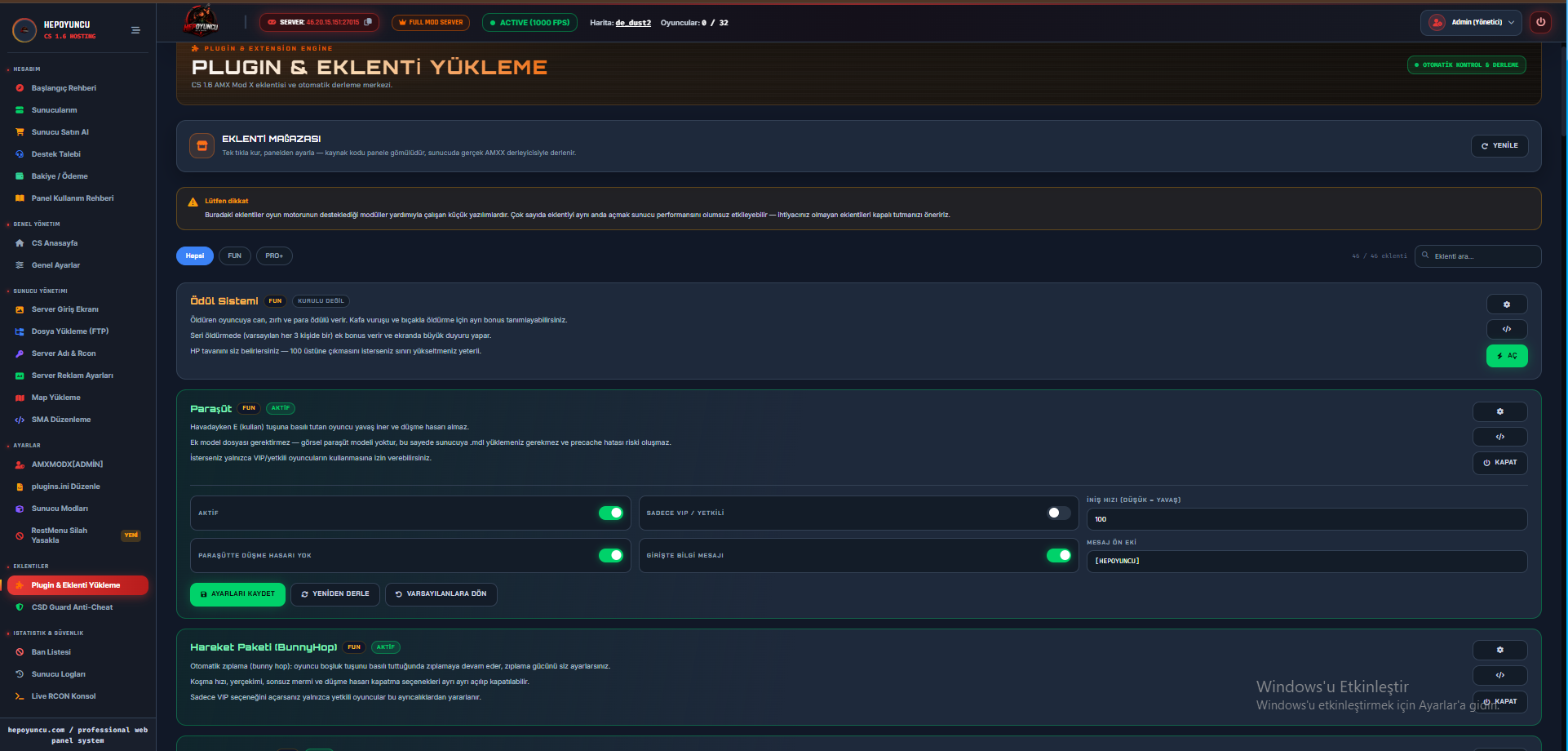
Task: Click the Eklenti Mağazası store icon
Action: pyautogui.click(x=202, y=146)
